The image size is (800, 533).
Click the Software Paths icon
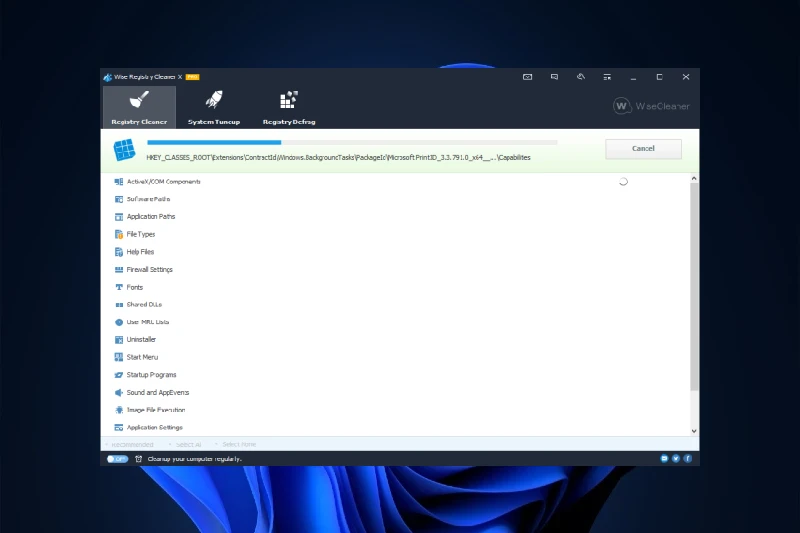click(x=119, y=199)
